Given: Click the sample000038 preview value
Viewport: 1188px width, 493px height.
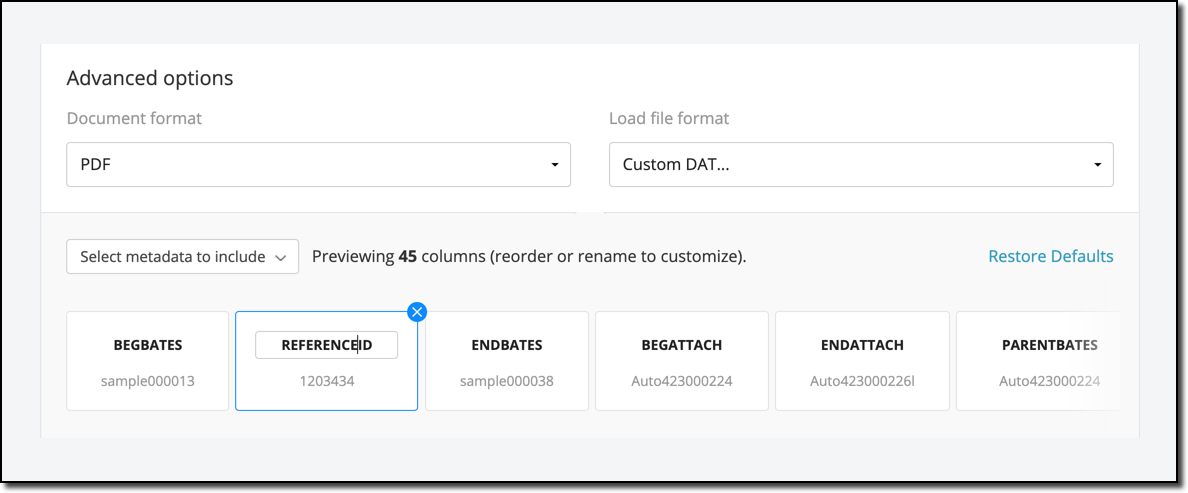Looking at the screenshot, I should pos(507,381).
